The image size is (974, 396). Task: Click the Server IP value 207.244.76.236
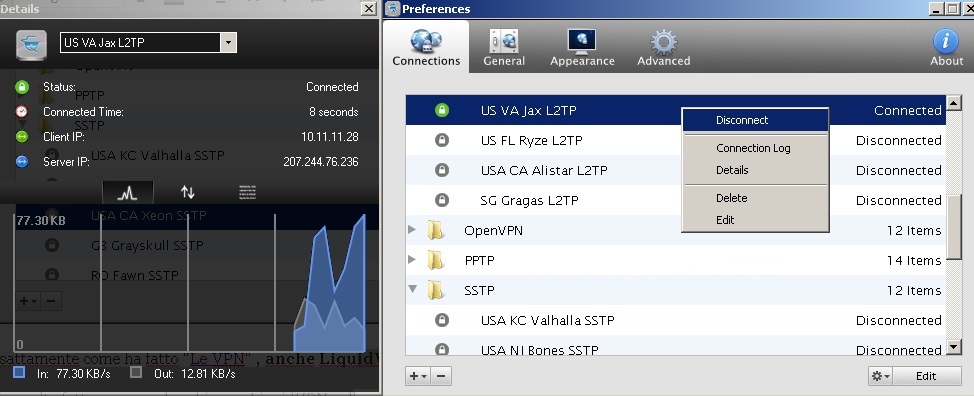click(x=321, y=161)
